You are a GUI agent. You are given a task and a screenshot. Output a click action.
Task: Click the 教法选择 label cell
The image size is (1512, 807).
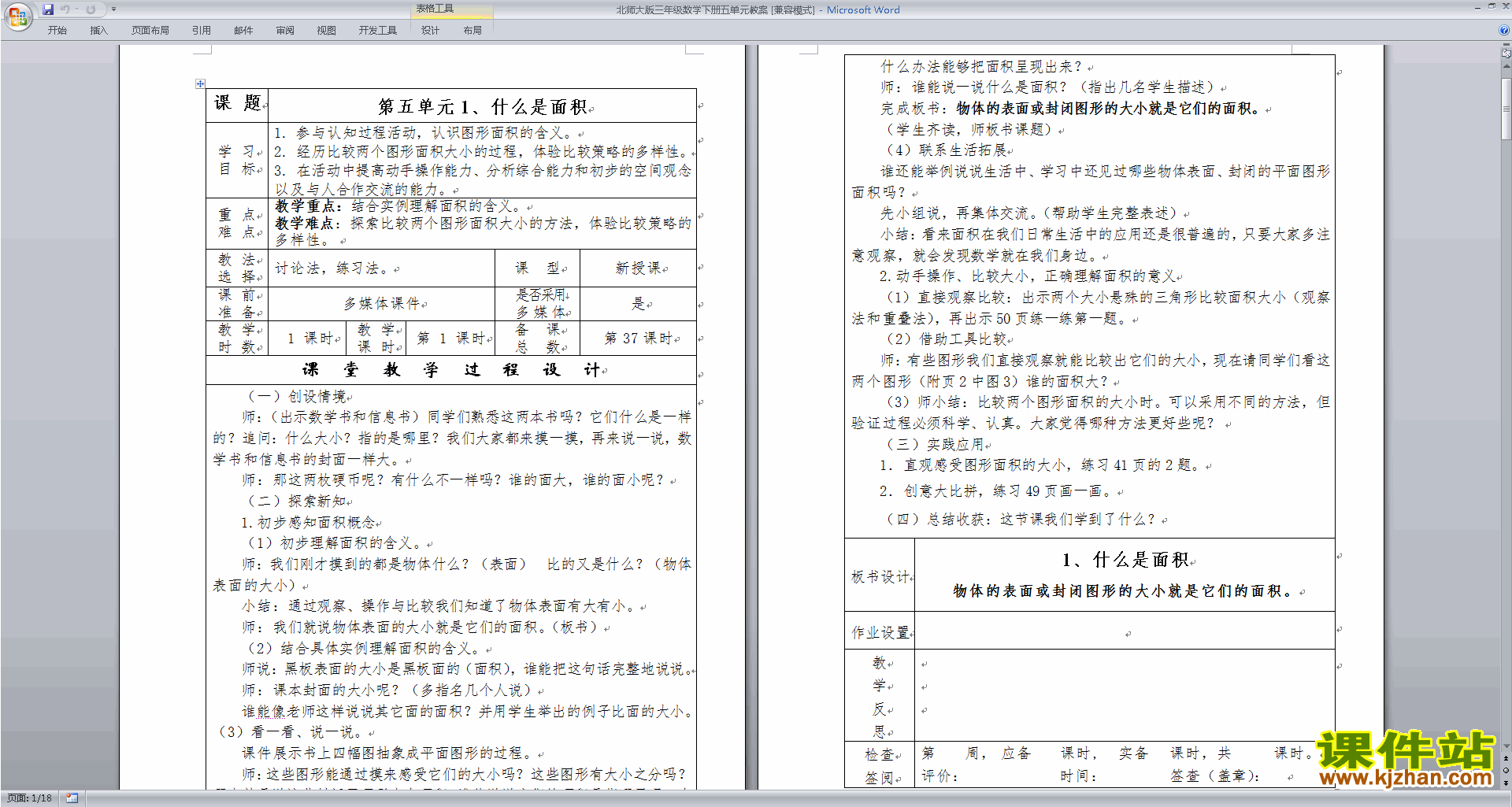(238, 268)
